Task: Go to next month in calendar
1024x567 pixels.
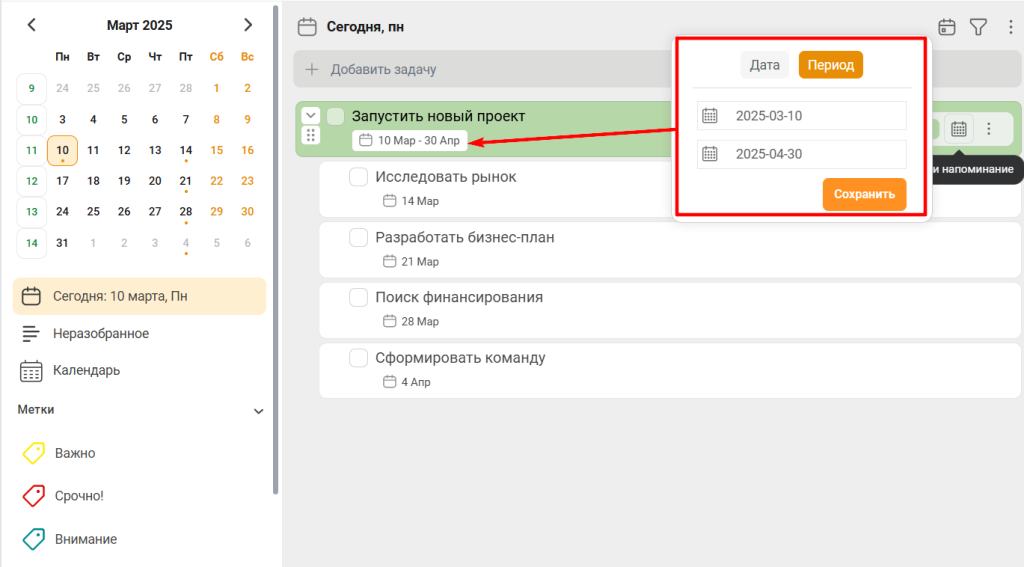Action: pyautogui.click(x=248, y=25)
